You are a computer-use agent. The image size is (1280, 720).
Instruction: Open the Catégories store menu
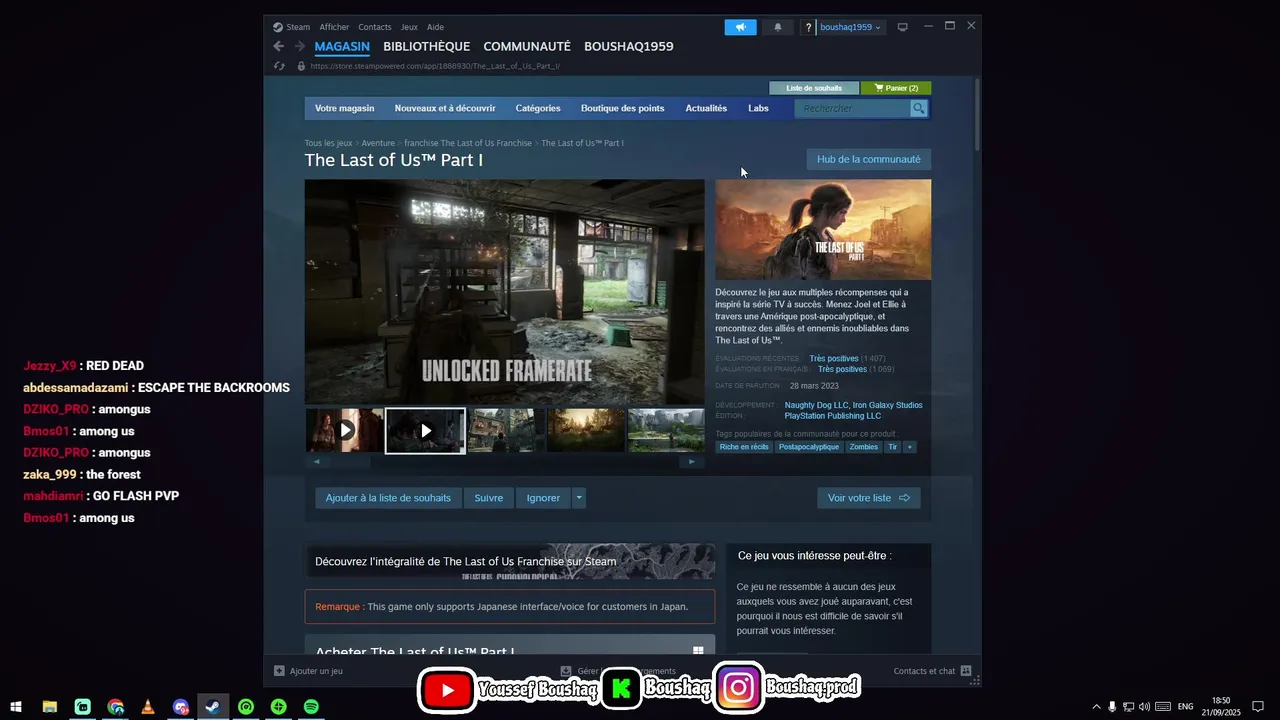[x=538, y=108]
